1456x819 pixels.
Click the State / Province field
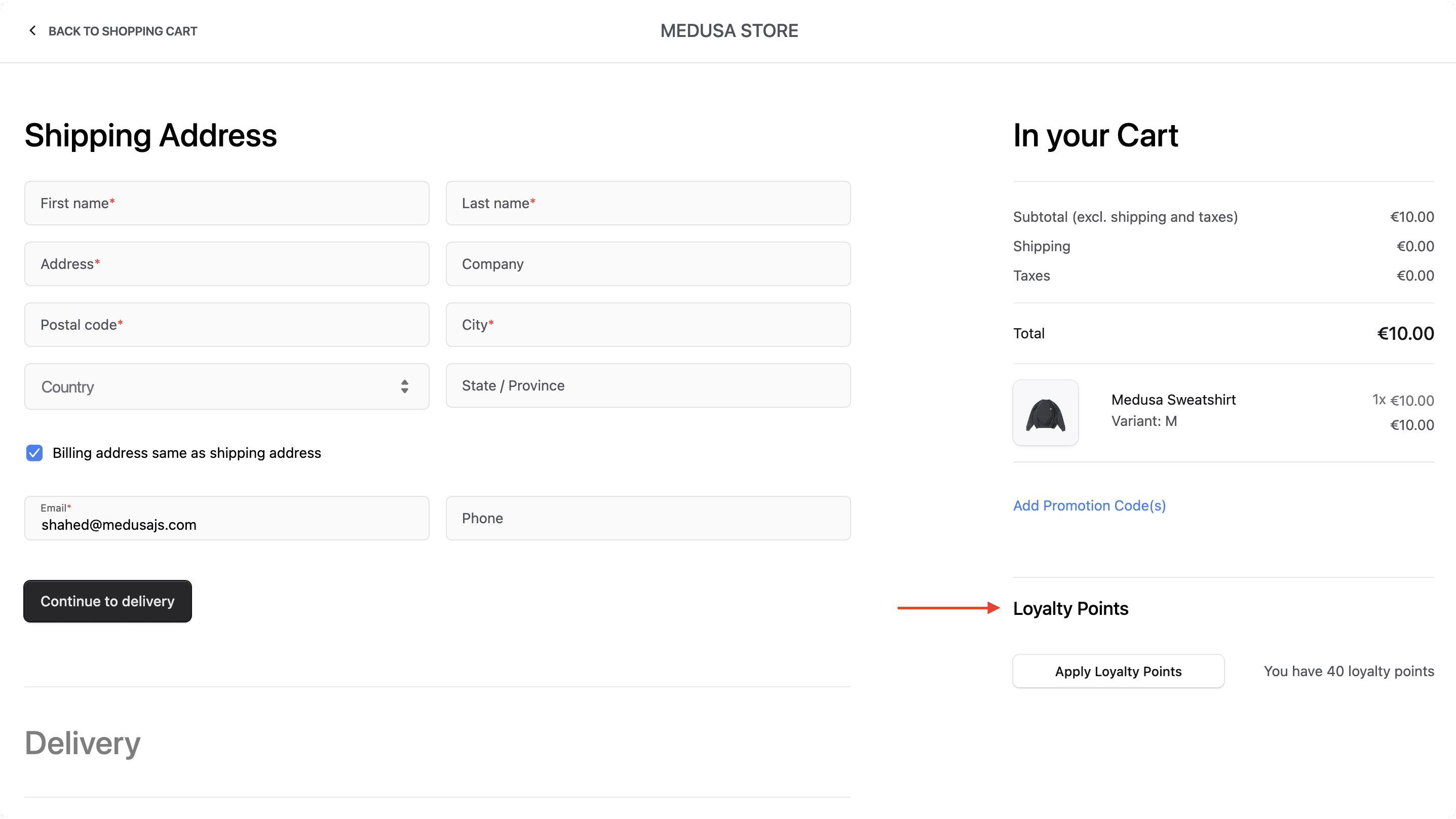[648, 385]
